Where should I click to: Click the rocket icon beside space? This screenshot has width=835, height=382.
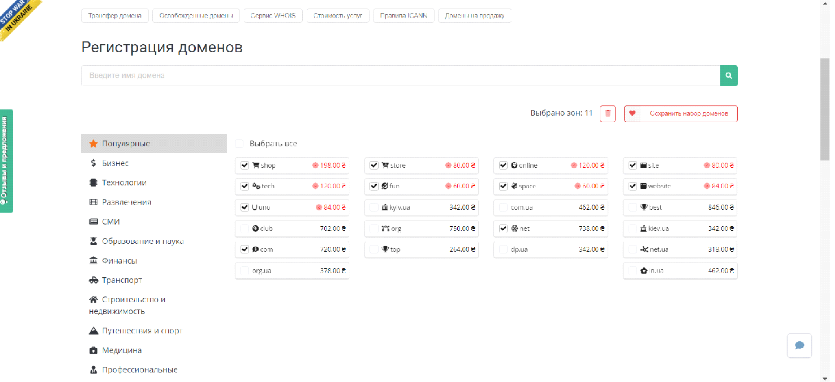pyautogui.click(x=514, y=186)
